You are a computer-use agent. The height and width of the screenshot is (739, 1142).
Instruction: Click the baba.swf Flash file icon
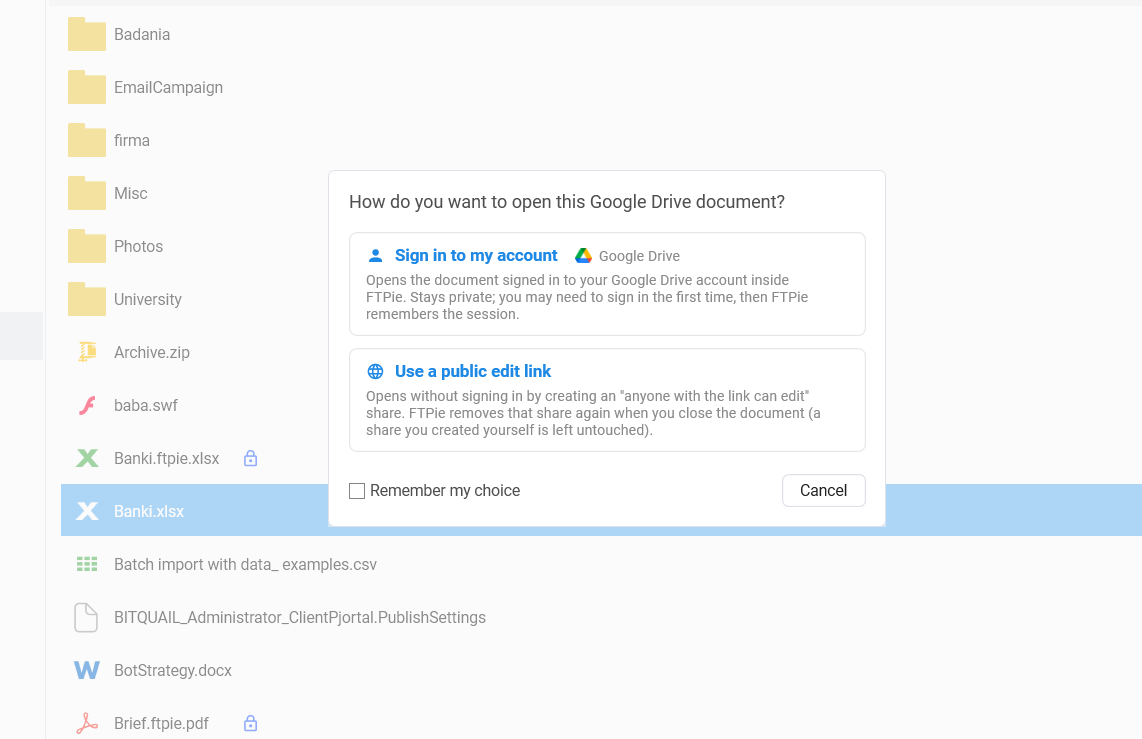coord(87,406)
